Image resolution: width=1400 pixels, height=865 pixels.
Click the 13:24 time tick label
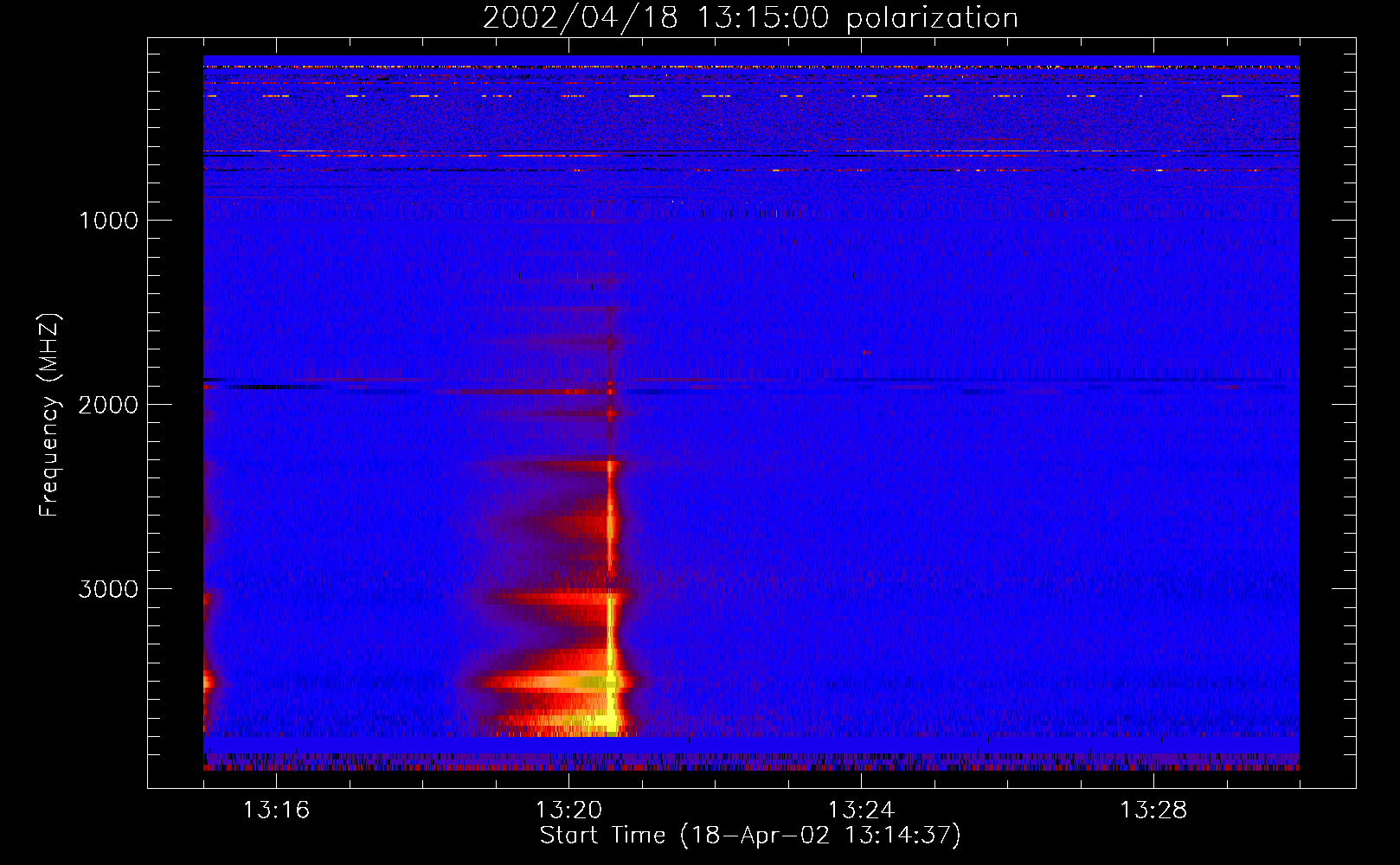coord(861,811)
